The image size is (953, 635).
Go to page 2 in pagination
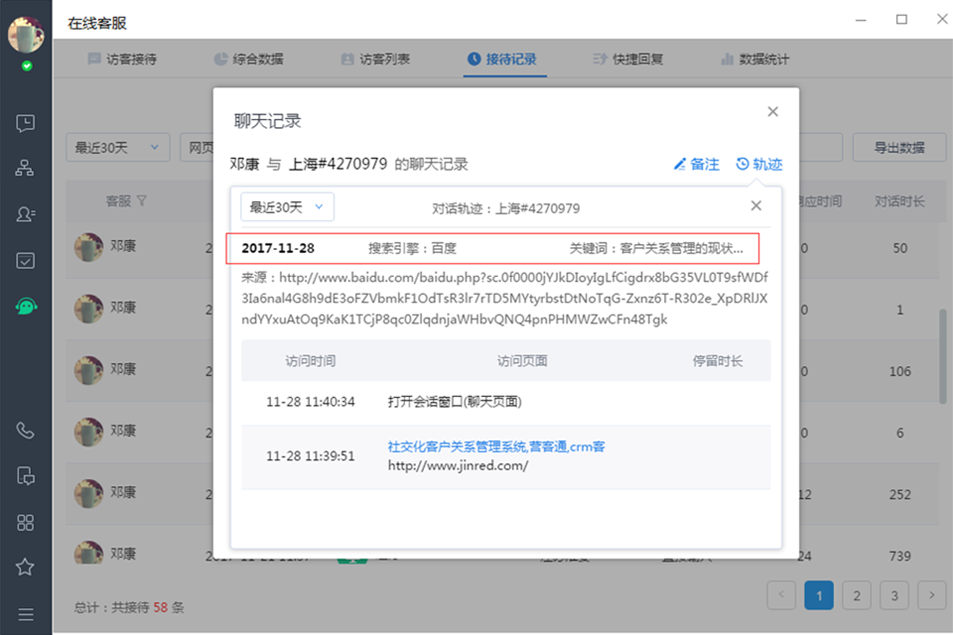pyautogui.click(x=856, y=596)
